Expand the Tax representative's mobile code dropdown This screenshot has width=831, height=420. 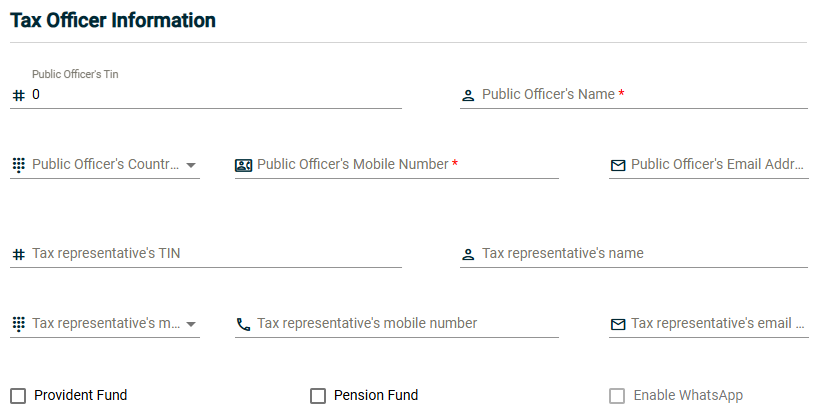tap(191, 324)
